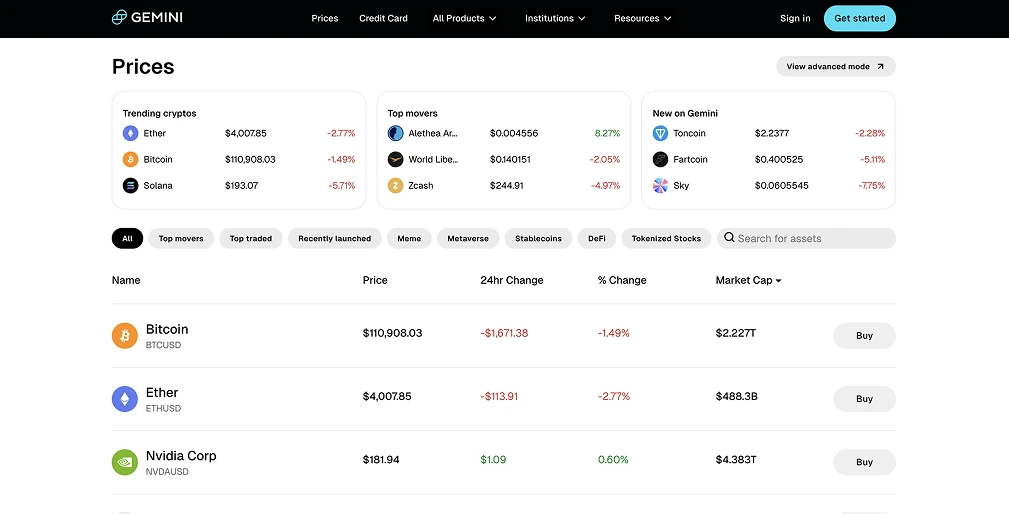The height and width of the screenshot is (514, 1009).
Task: Click Fartcoin name in New on Gemini
Action: [690, 160]
